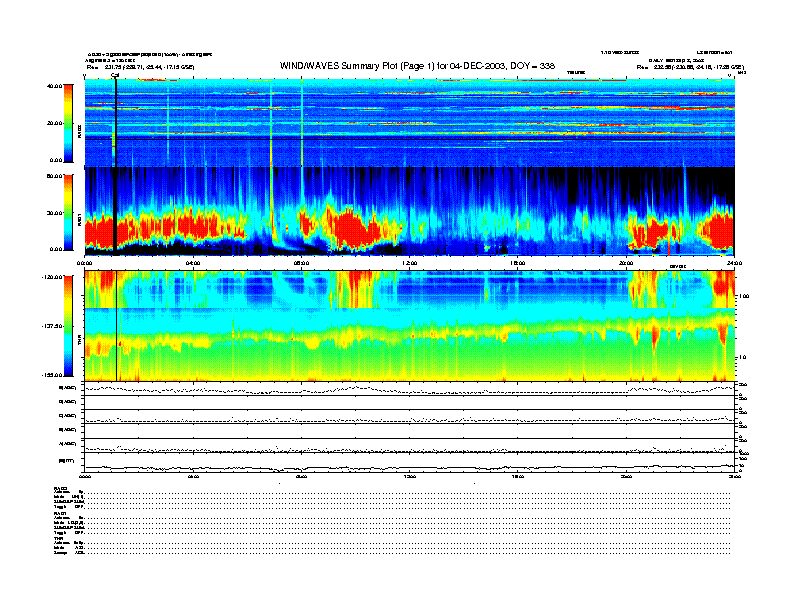
Task: Click the TNR color scale bar
Action: 69,326
